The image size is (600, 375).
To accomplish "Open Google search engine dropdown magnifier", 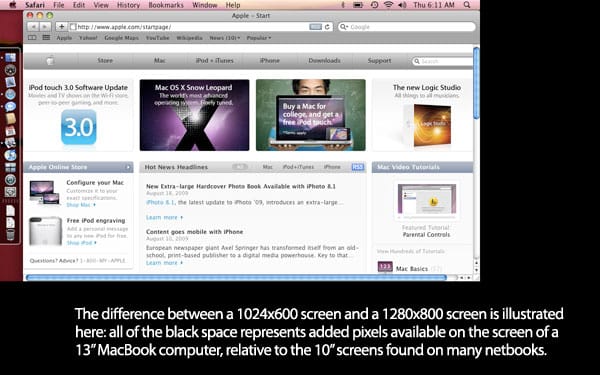I will (344, 27).
